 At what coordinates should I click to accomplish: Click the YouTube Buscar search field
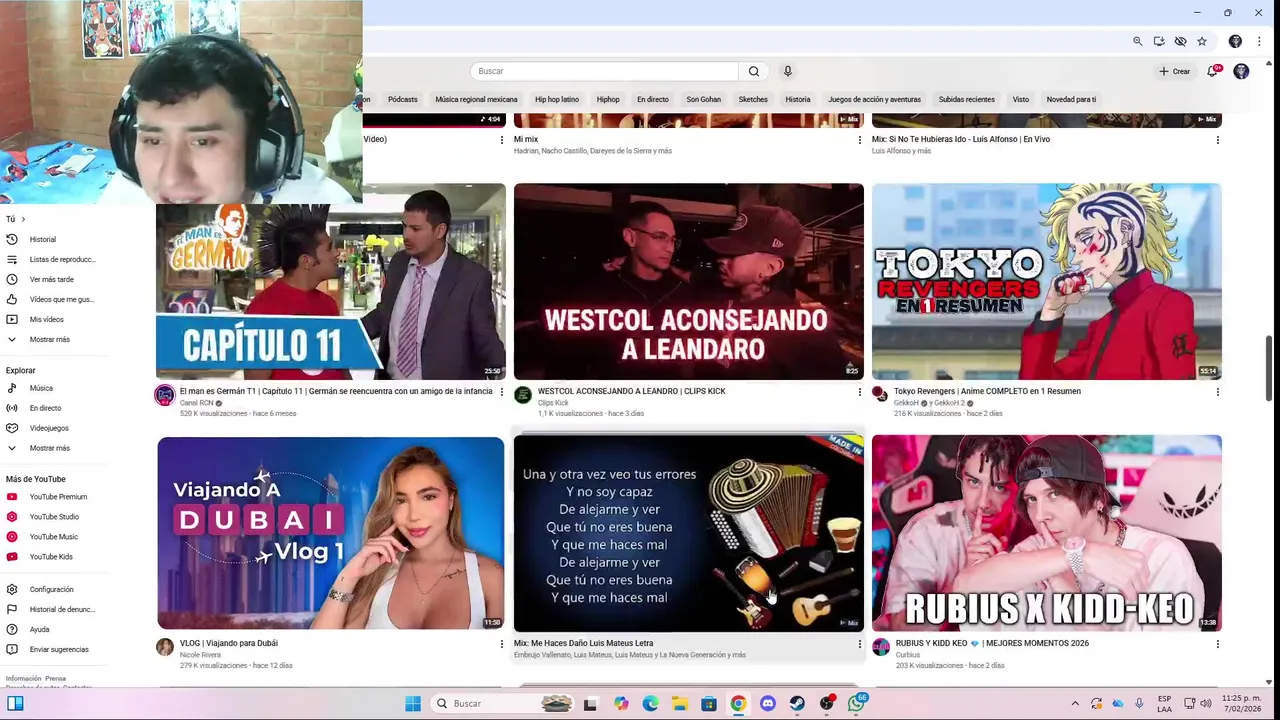point(604,71)
